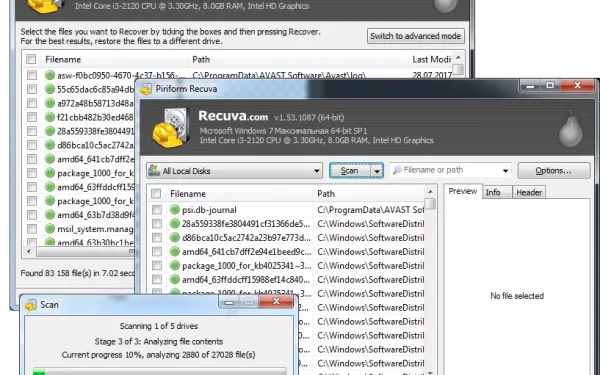Toggle select-all checkbox in front window Filename header
This screenshot has height=375, width=600.
point(156,194)
